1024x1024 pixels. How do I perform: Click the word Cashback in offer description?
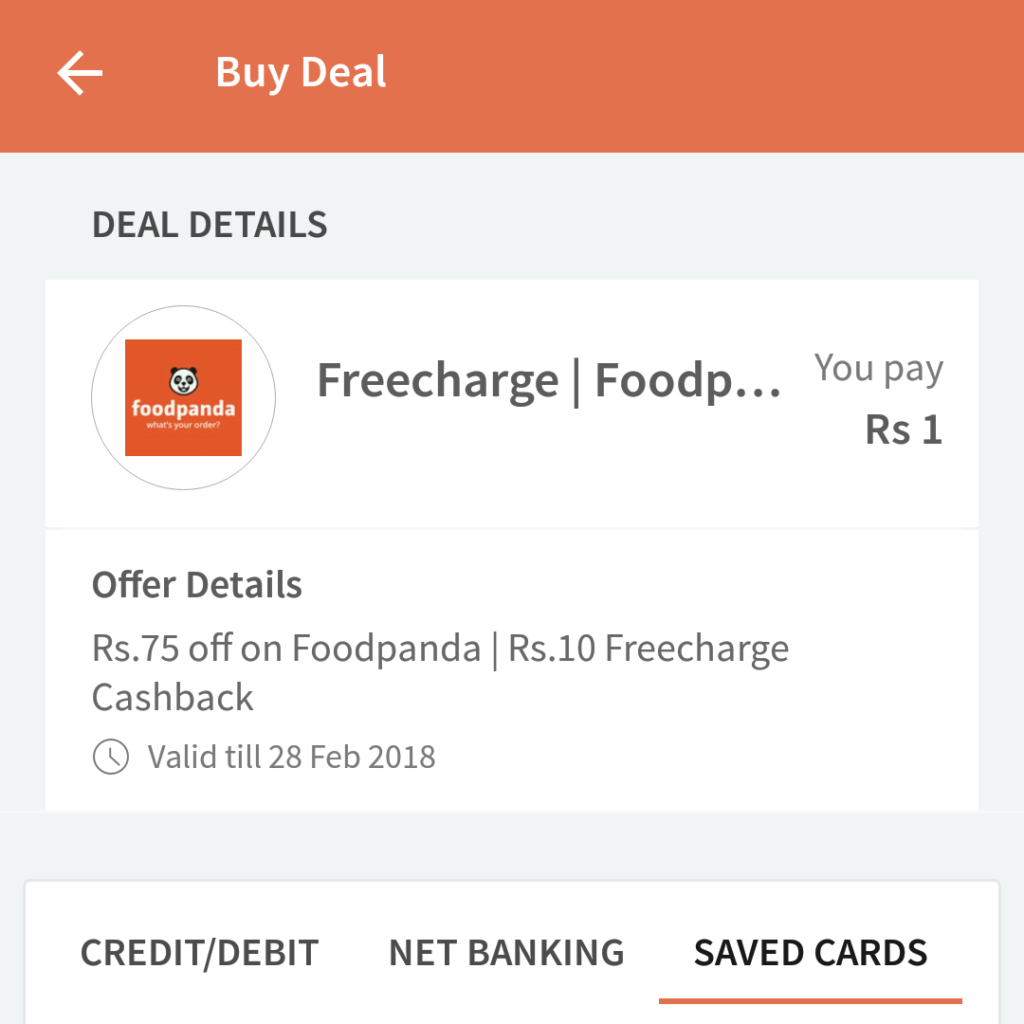173,697
